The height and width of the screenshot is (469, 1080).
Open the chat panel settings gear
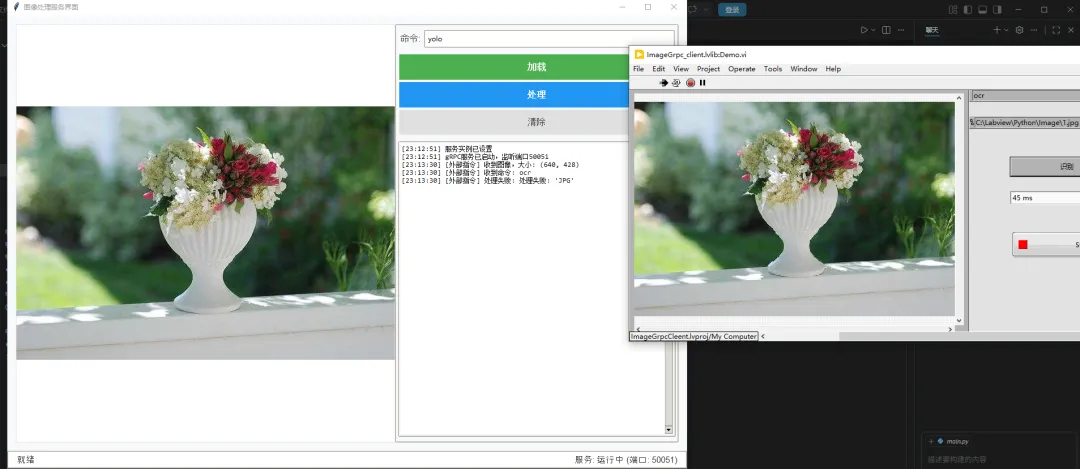[x=1020, y=30]
